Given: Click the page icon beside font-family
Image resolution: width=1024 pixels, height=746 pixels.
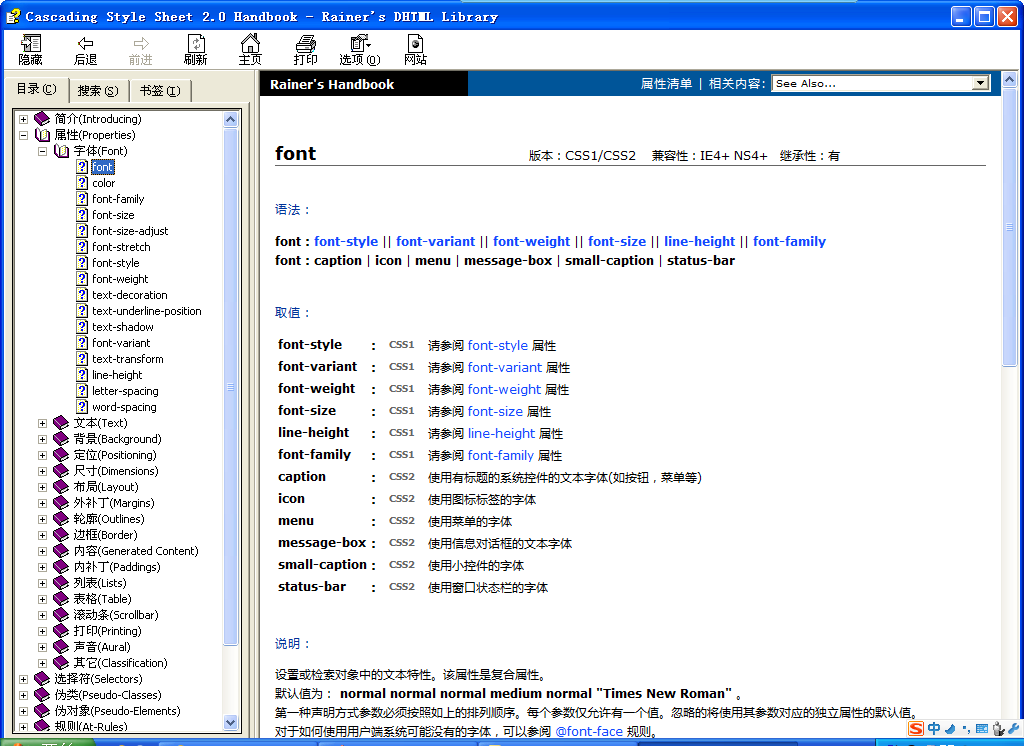Looking at the screenshot, I should [82, 199].
